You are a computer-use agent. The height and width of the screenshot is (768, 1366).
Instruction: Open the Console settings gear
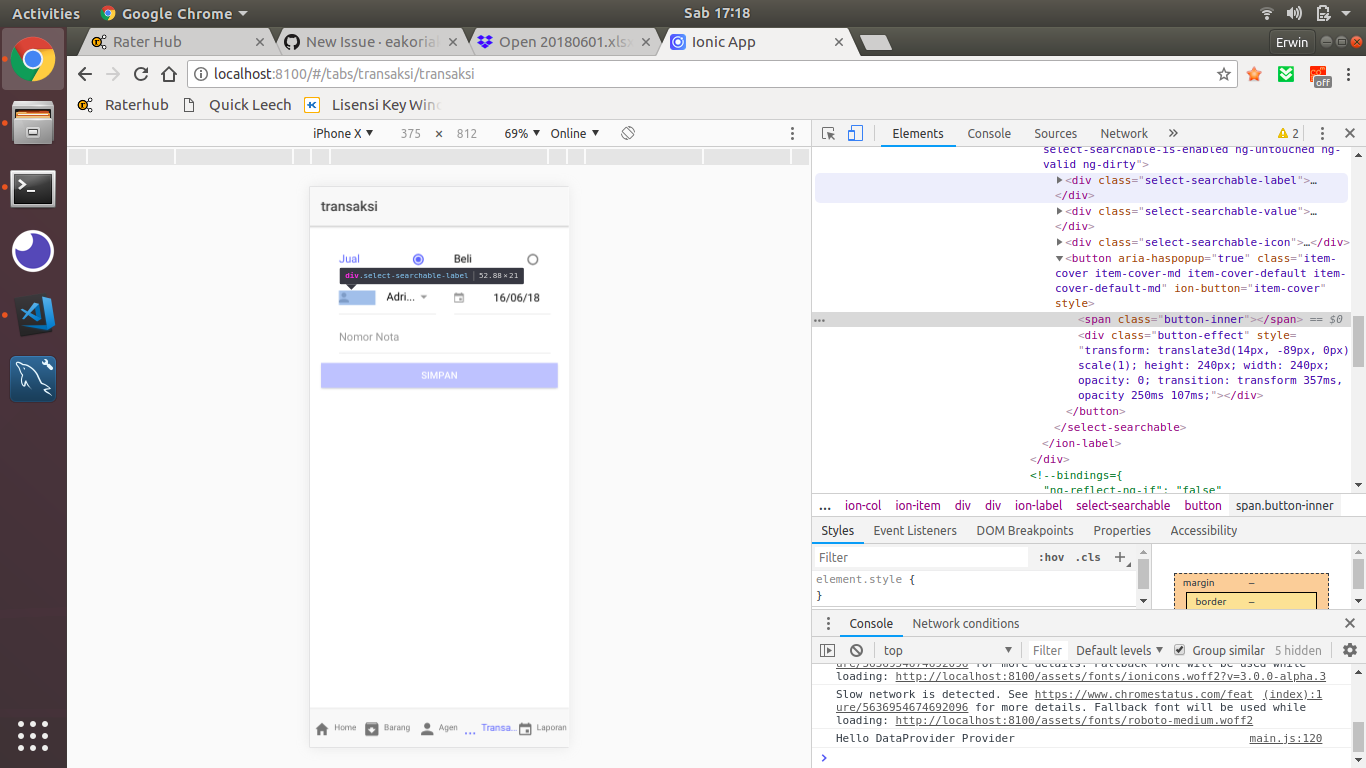1352,650
